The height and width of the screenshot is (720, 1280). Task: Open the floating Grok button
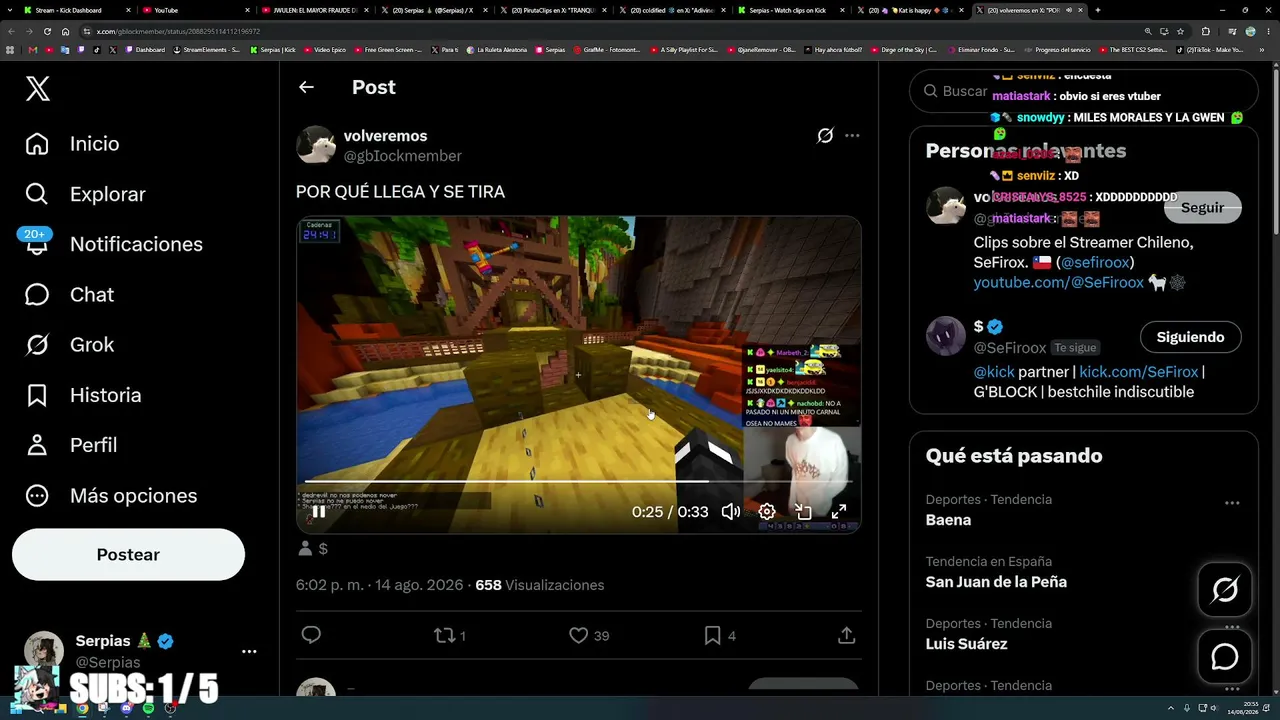pos(1225,590)
